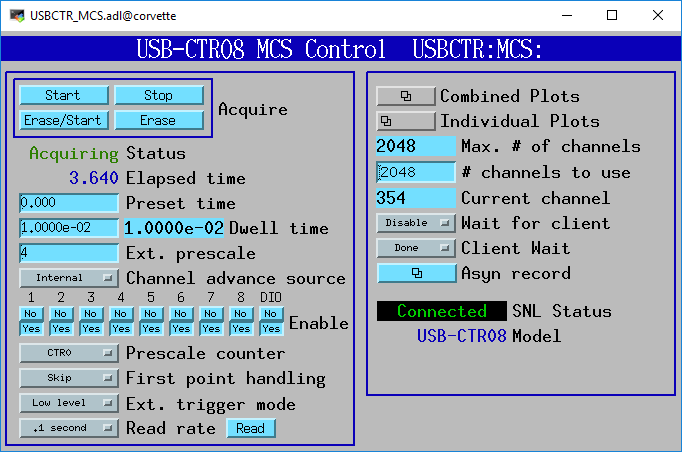682x452 pixels.
Task: Stop the acquisition
Action: [159, 95]
